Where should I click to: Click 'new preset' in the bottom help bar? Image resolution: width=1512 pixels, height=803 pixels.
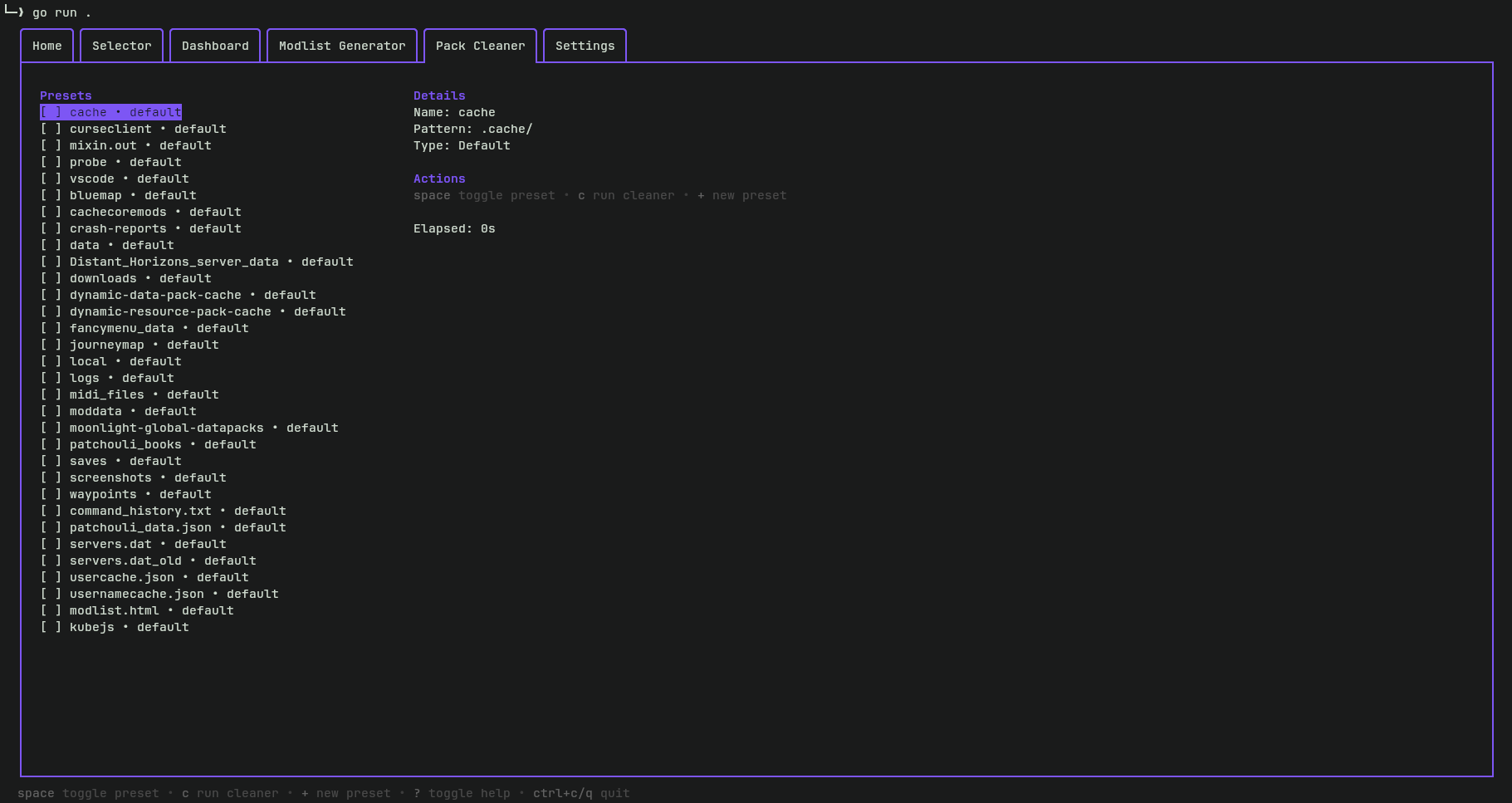[x=353, y=793]
